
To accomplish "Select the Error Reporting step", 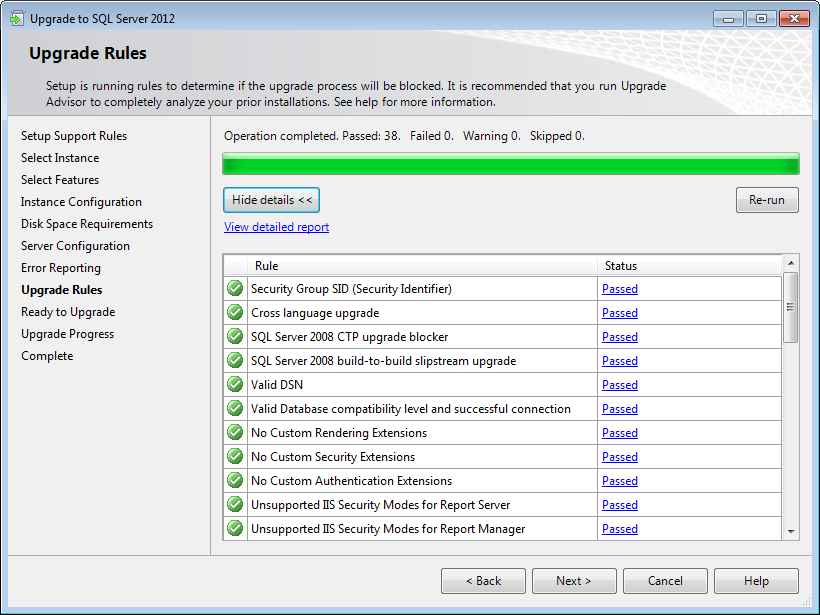I will pos(61,268).
